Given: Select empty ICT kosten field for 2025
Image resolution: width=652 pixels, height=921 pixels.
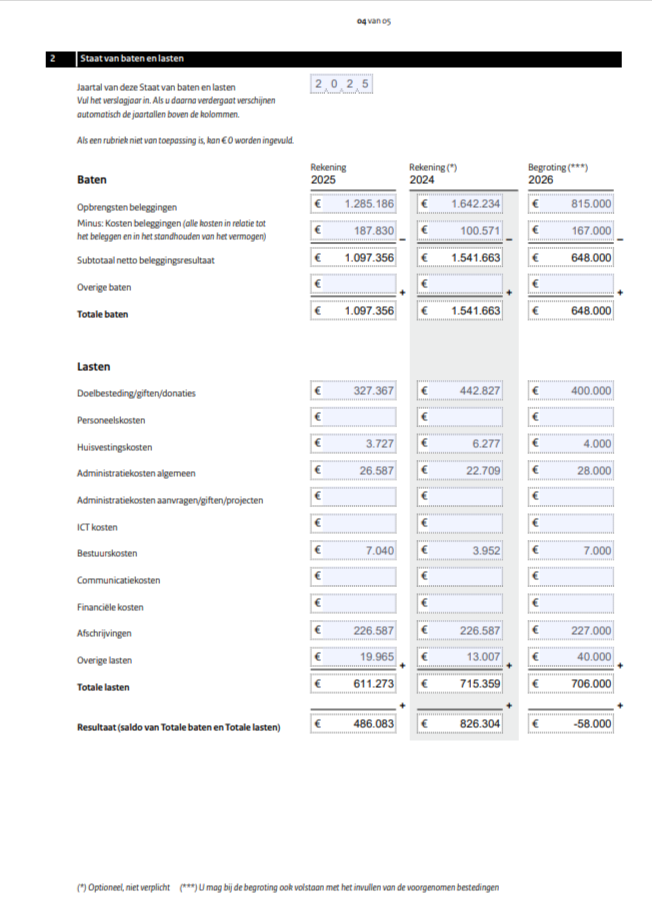Looking at the screenshot, I should 353,523.
